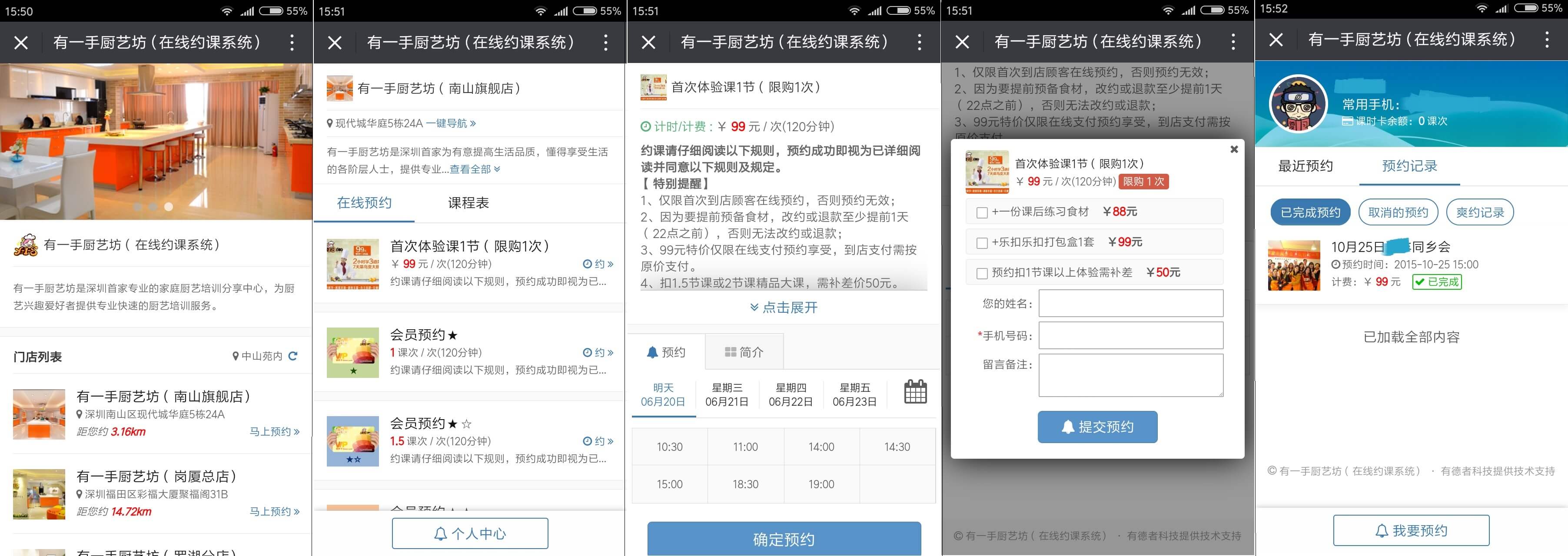Check +一份课后练习食材 ¥88元 option
This screenshot has height=556, width=1568.
coord(982,212)
